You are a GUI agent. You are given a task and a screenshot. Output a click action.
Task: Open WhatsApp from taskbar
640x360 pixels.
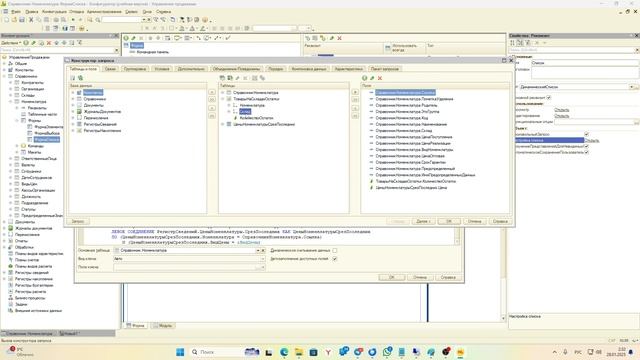[387, 352]
